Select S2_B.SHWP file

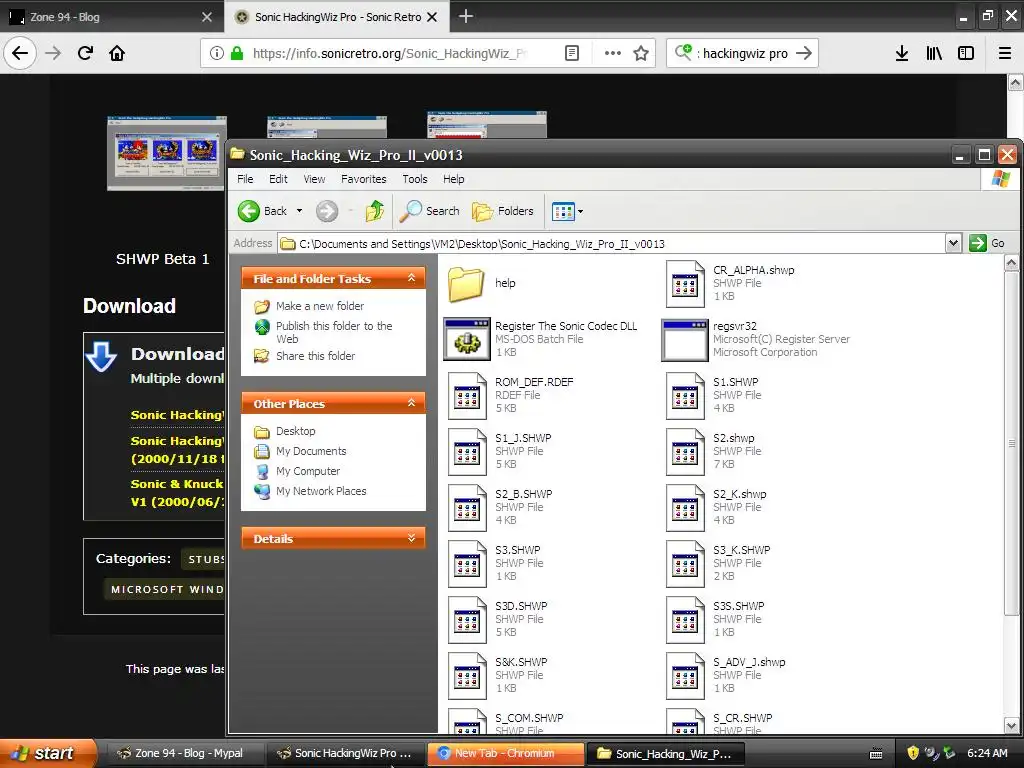coord(500,507)
